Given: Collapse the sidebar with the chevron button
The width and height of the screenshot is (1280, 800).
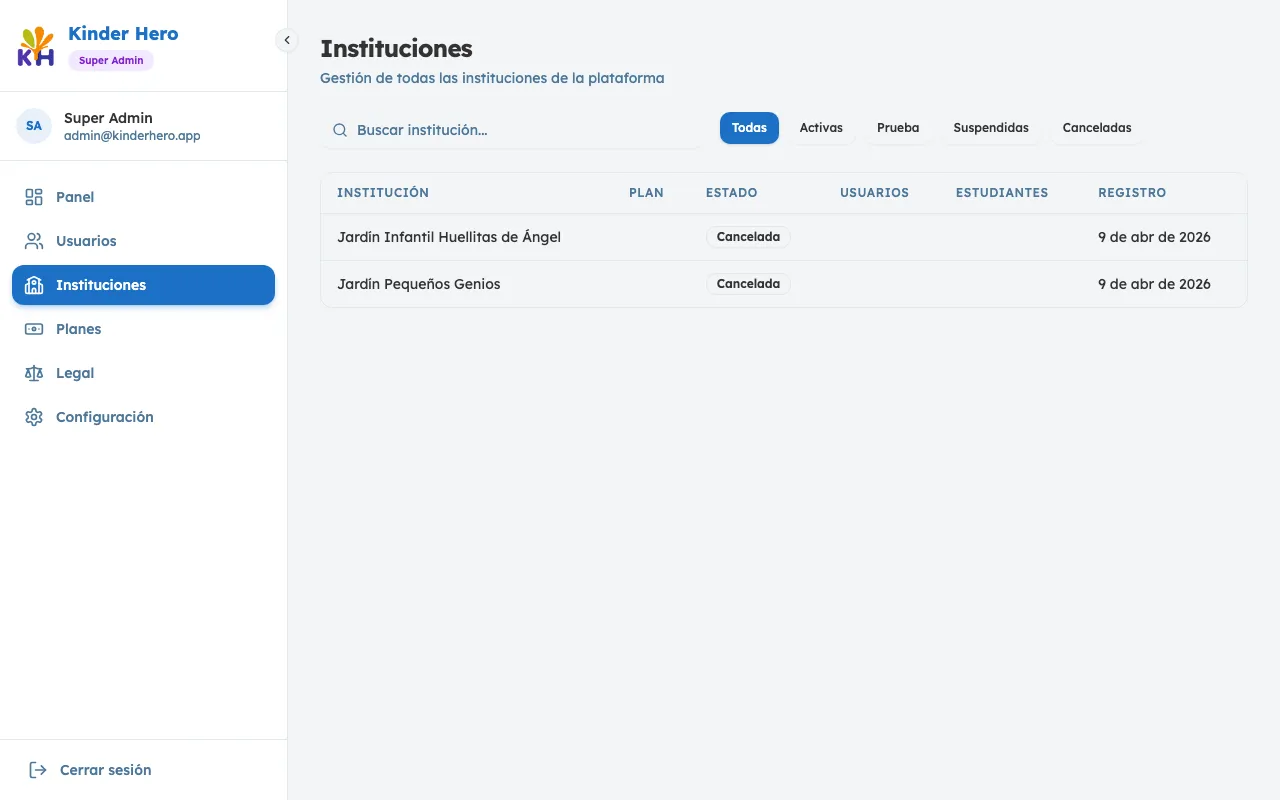Looking at the screenshot, I should tap(287, 40).
